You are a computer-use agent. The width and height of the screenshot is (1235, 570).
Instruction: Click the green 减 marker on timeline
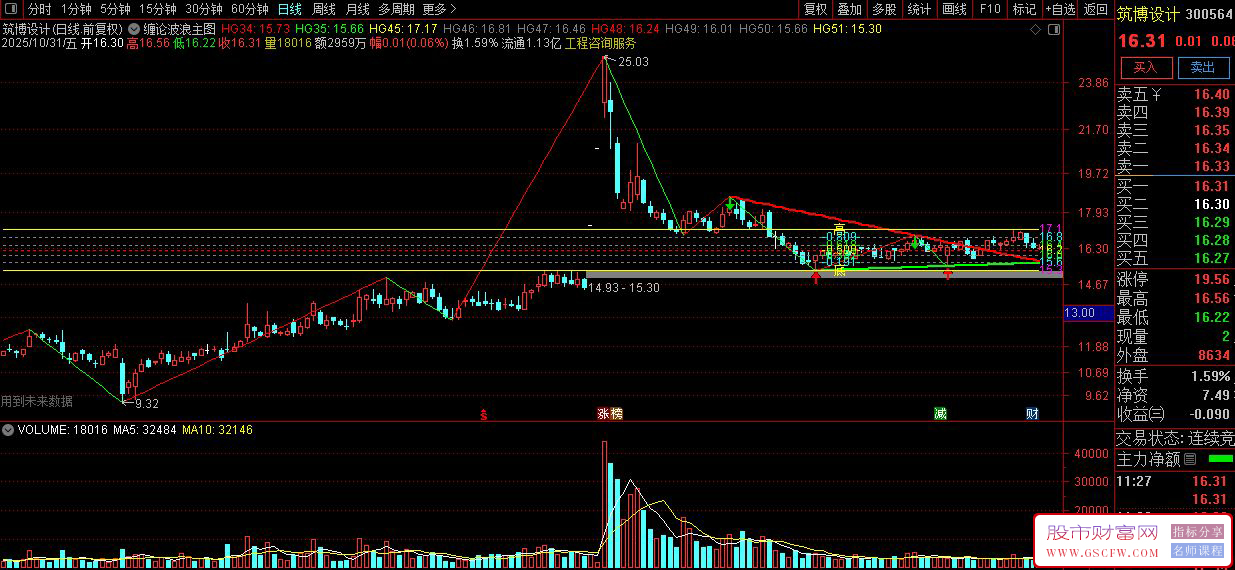click(x=940, y=413)
